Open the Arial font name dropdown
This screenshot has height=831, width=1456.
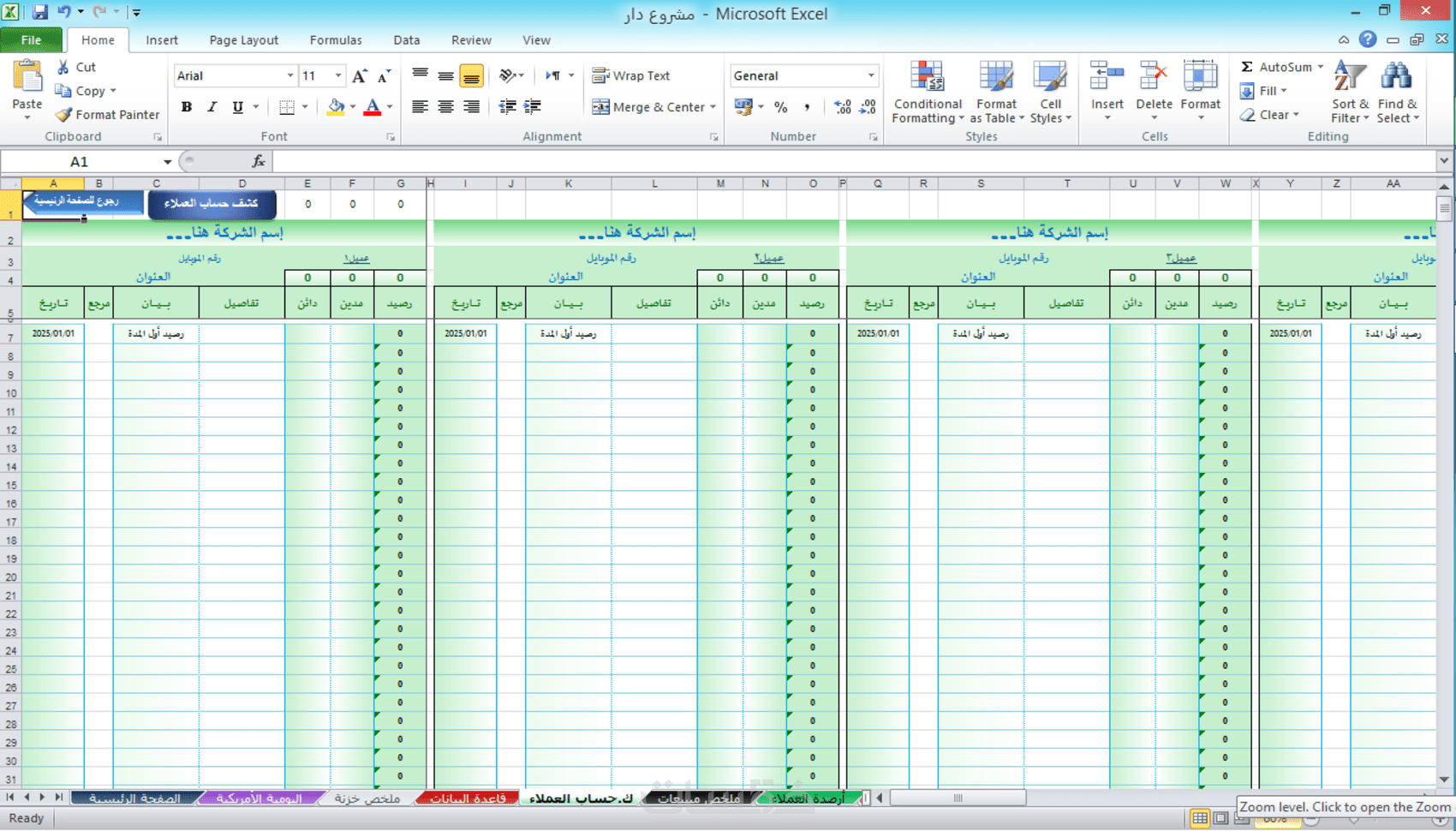(x=289, y=76)
